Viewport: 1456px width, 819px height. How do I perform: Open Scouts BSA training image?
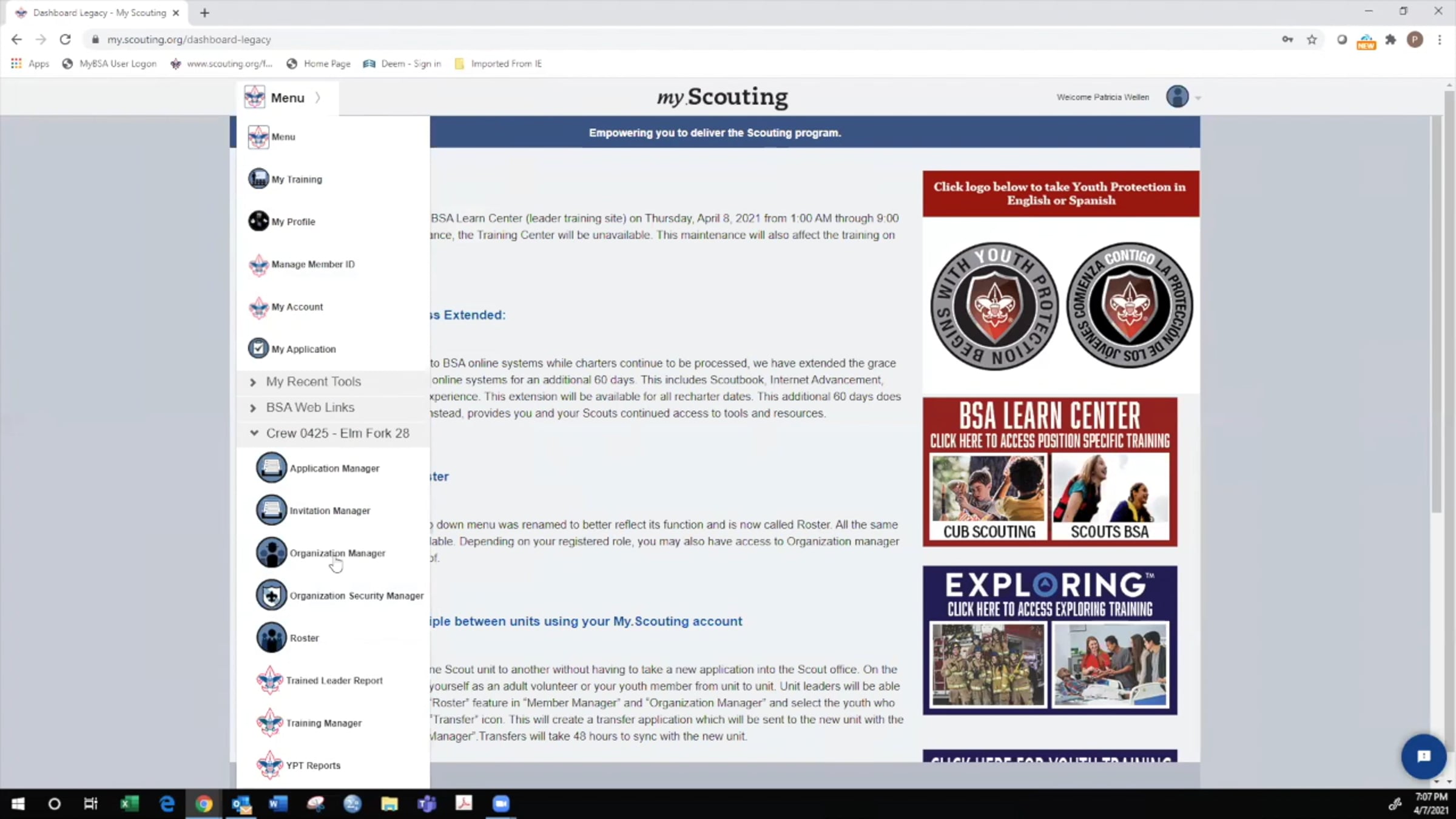[1110, 497]
